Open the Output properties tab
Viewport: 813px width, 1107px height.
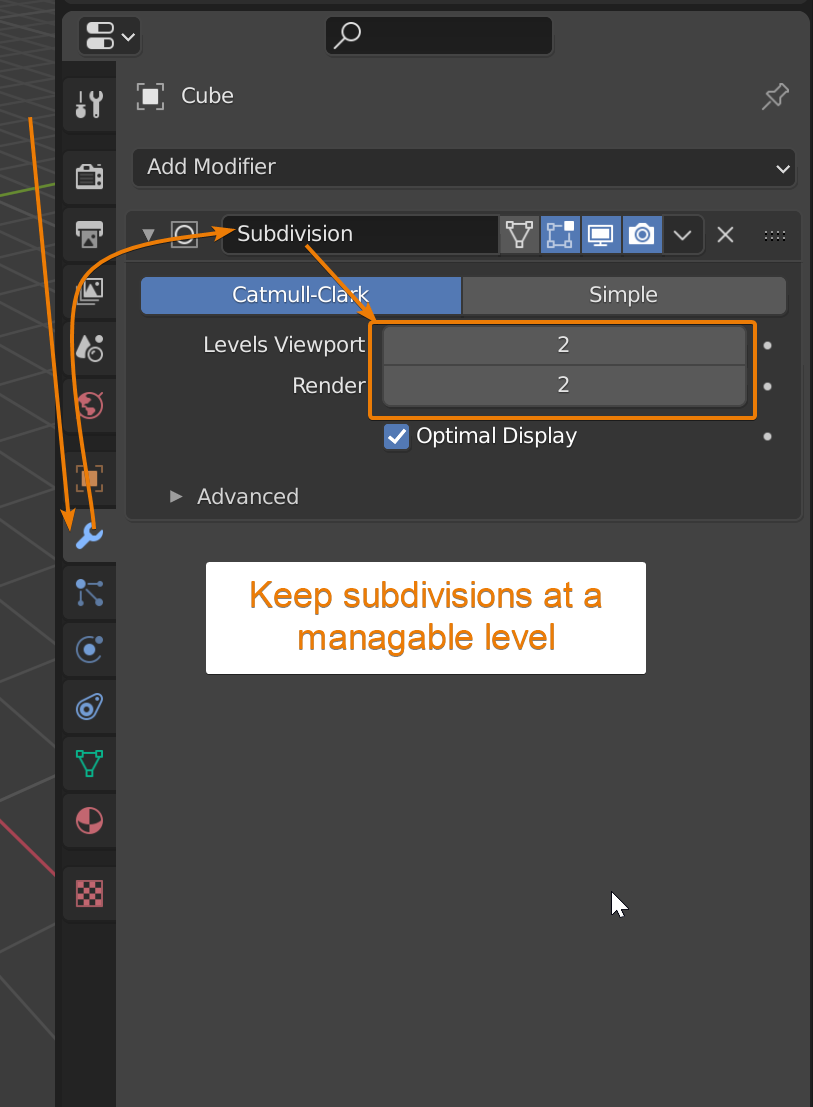click(x=89, y=235)
